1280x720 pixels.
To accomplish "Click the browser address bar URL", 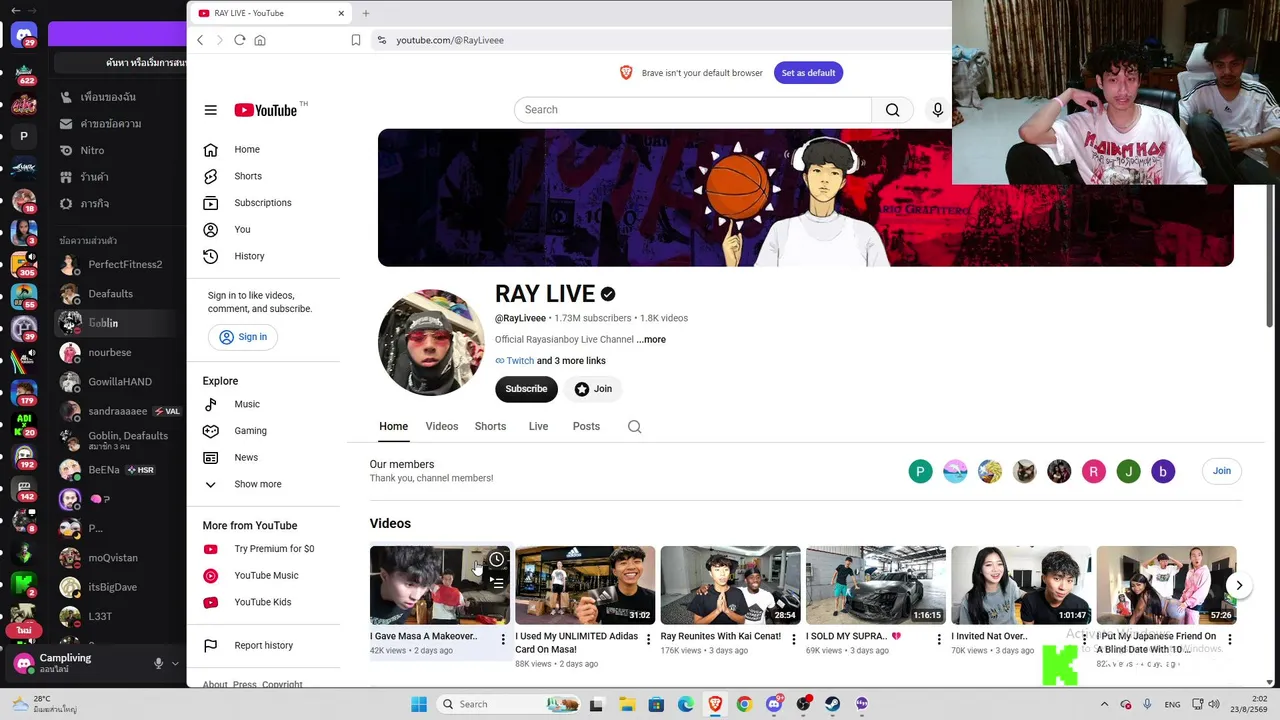I will tap(450, 40).
